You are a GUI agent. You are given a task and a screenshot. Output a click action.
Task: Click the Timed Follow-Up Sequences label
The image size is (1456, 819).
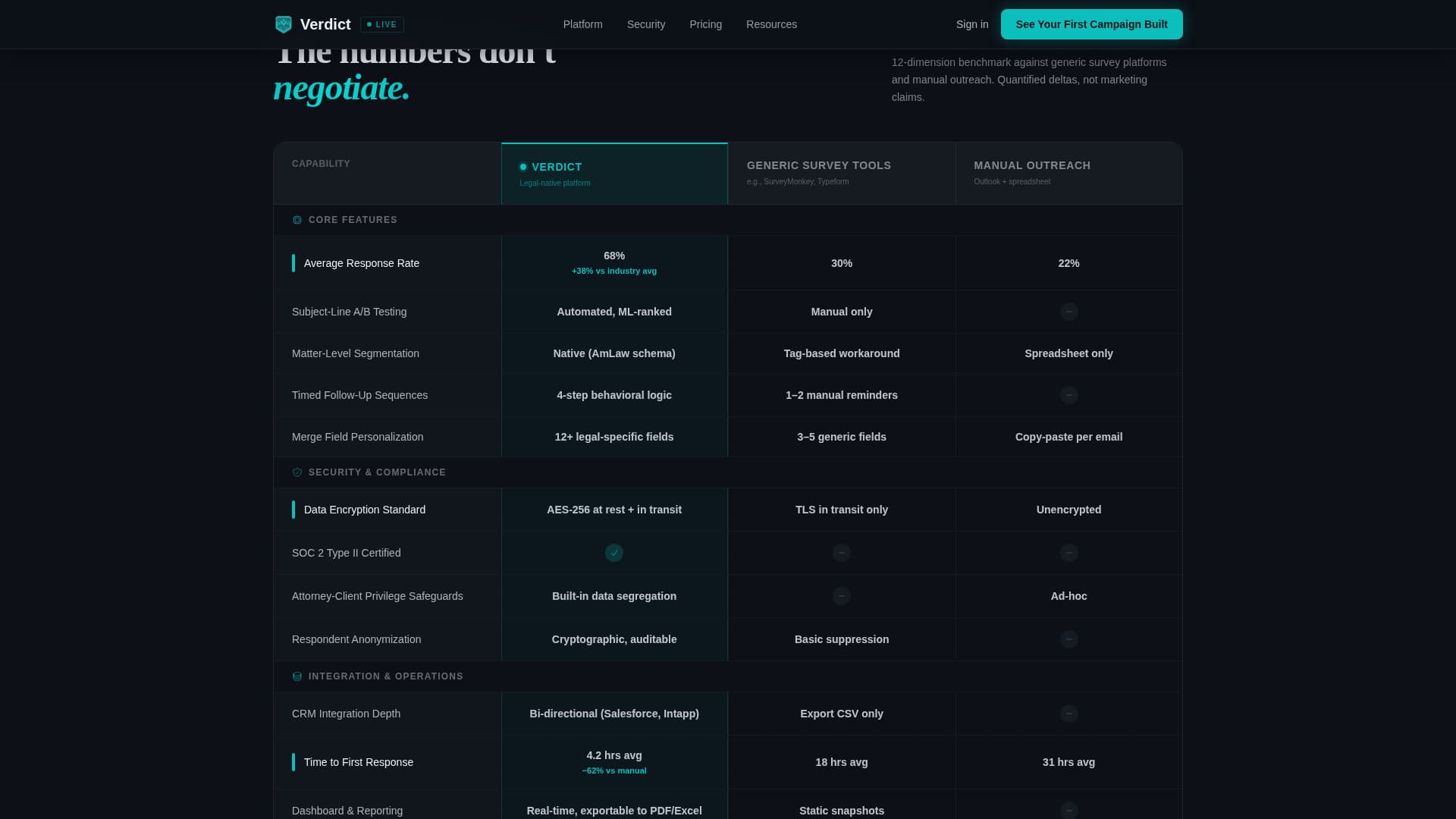click(x=359, y=395)
